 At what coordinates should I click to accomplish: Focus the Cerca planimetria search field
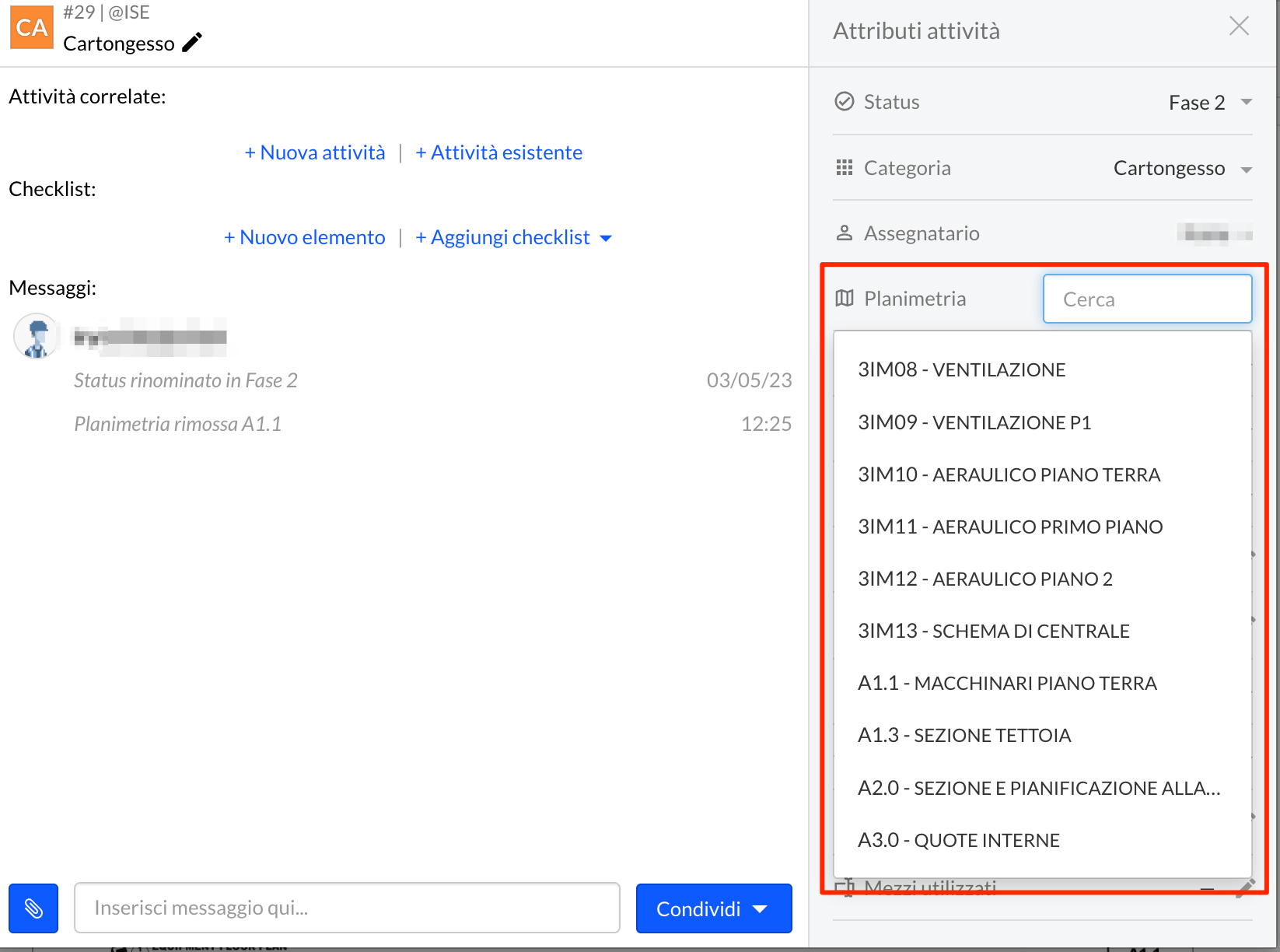click(x=1147, y=299)
